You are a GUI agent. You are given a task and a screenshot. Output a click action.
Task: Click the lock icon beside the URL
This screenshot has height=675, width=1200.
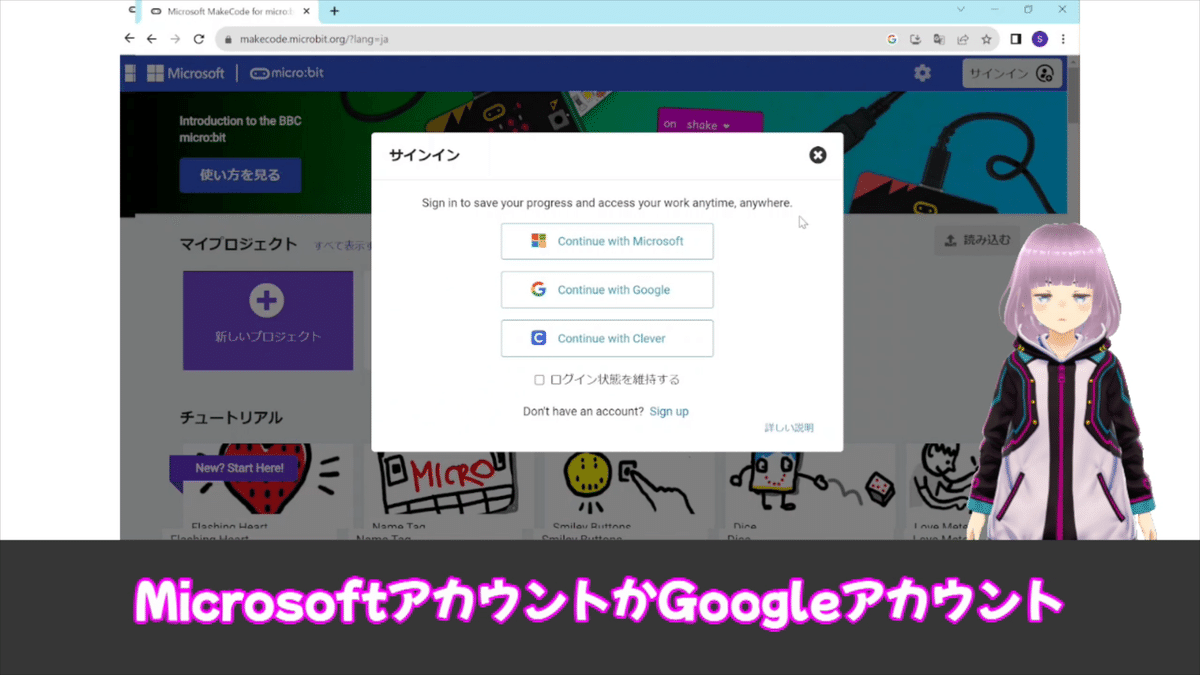(228, 40)
